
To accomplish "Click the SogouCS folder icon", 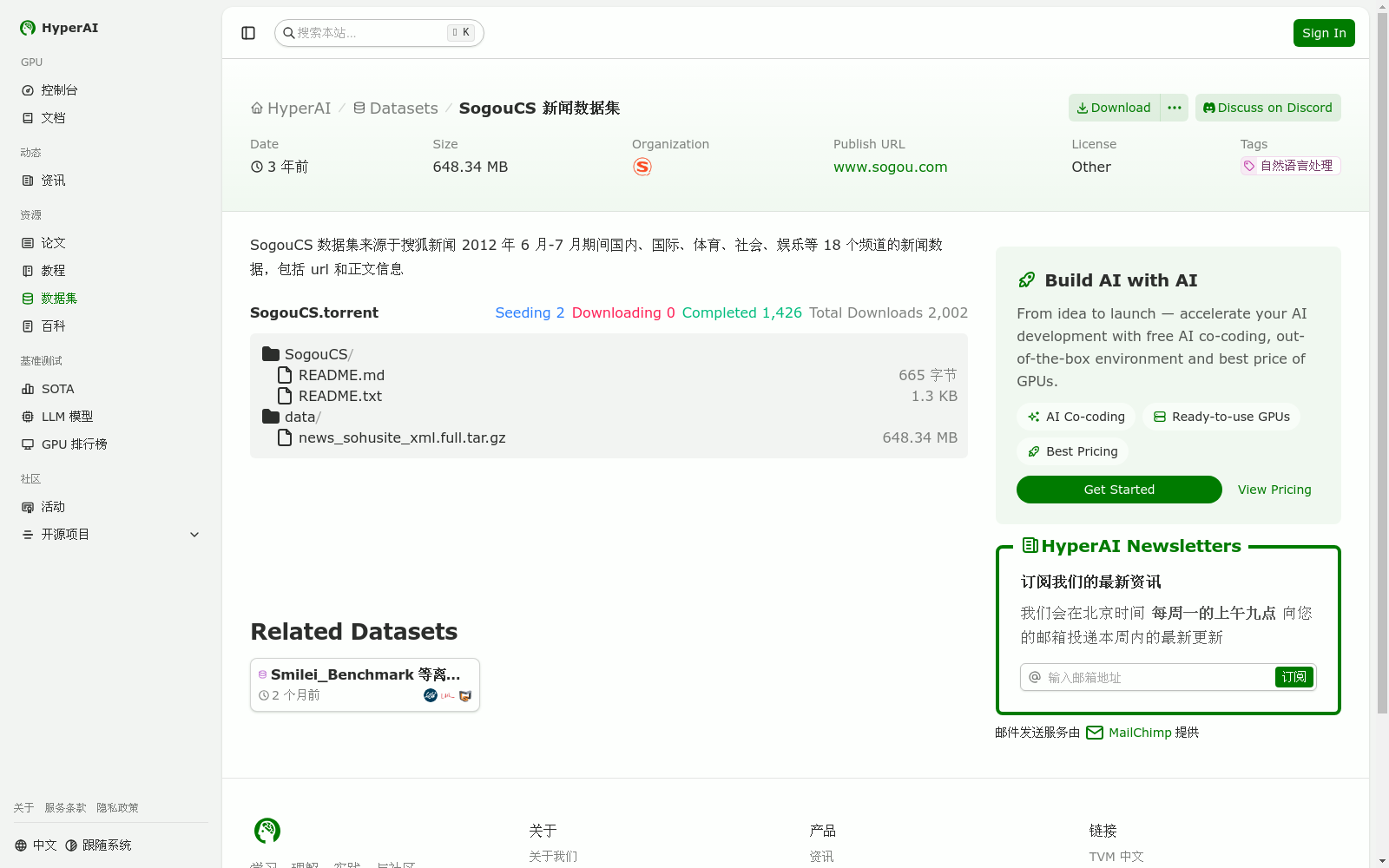I will 271,354.
